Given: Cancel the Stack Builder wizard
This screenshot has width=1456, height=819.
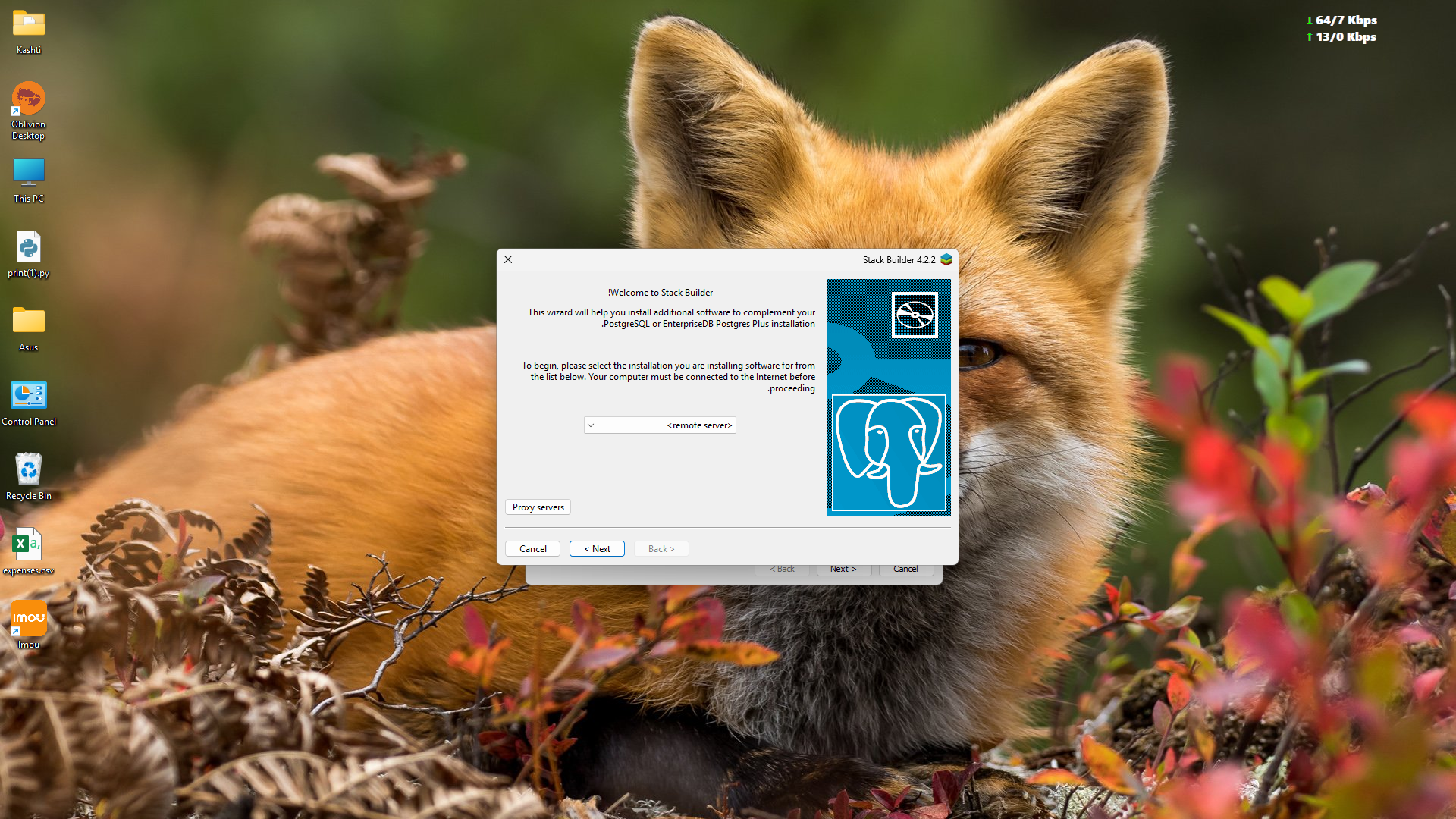Looking at the screenshot, I should coord(532,549).
